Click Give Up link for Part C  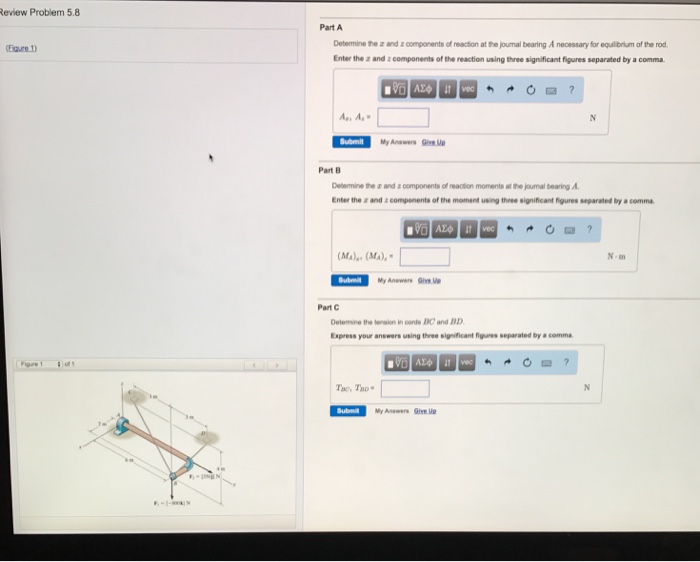[425, 411]
